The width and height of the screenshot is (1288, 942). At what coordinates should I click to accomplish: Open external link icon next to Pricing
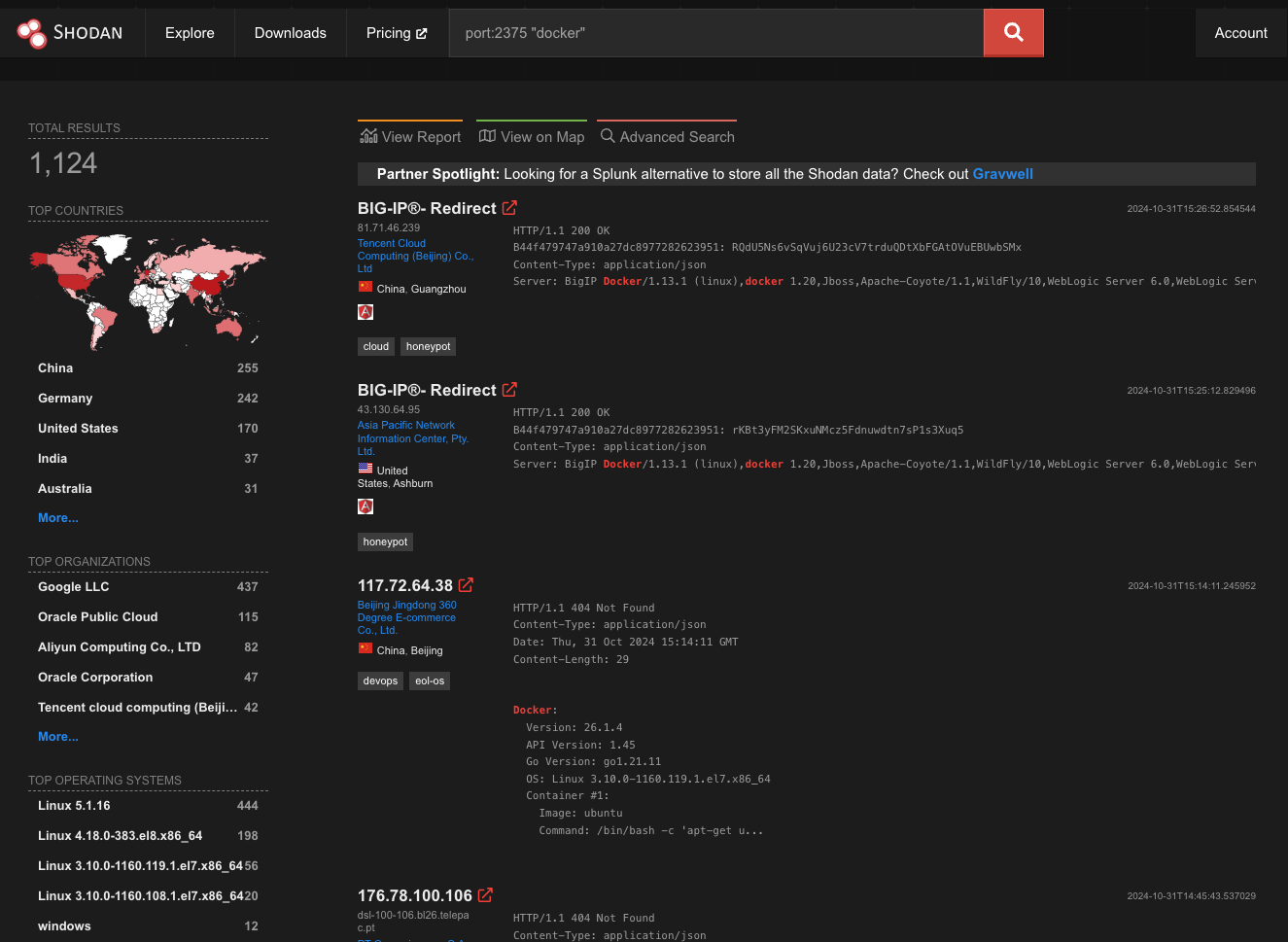tap(421, 33)
